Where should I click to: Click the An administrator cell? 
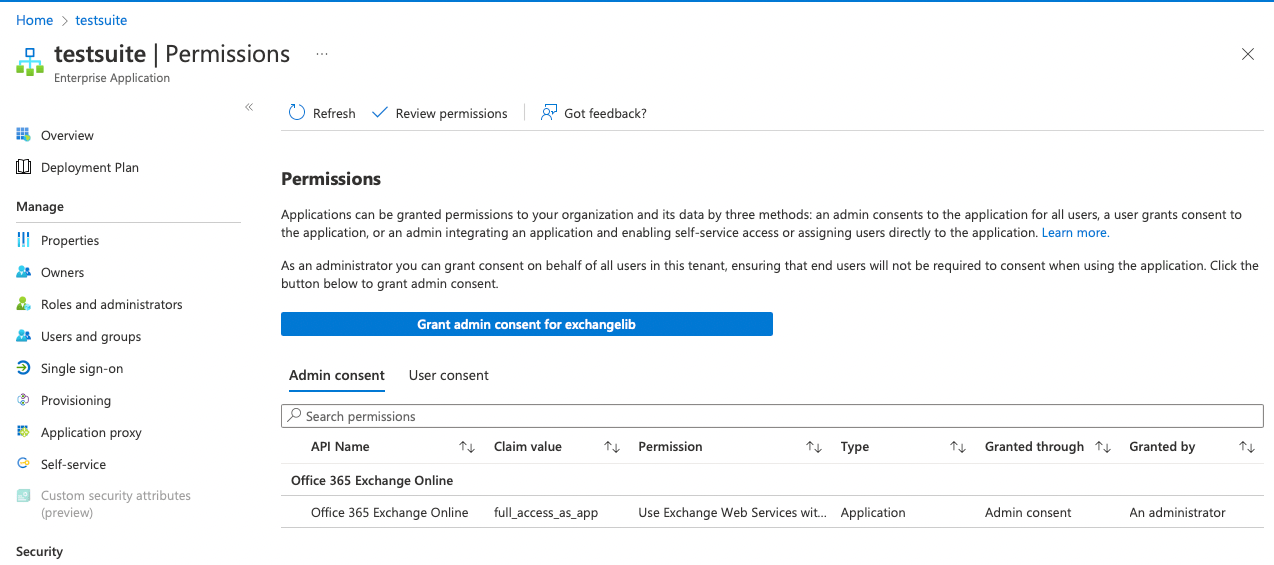coord(1177,512)
